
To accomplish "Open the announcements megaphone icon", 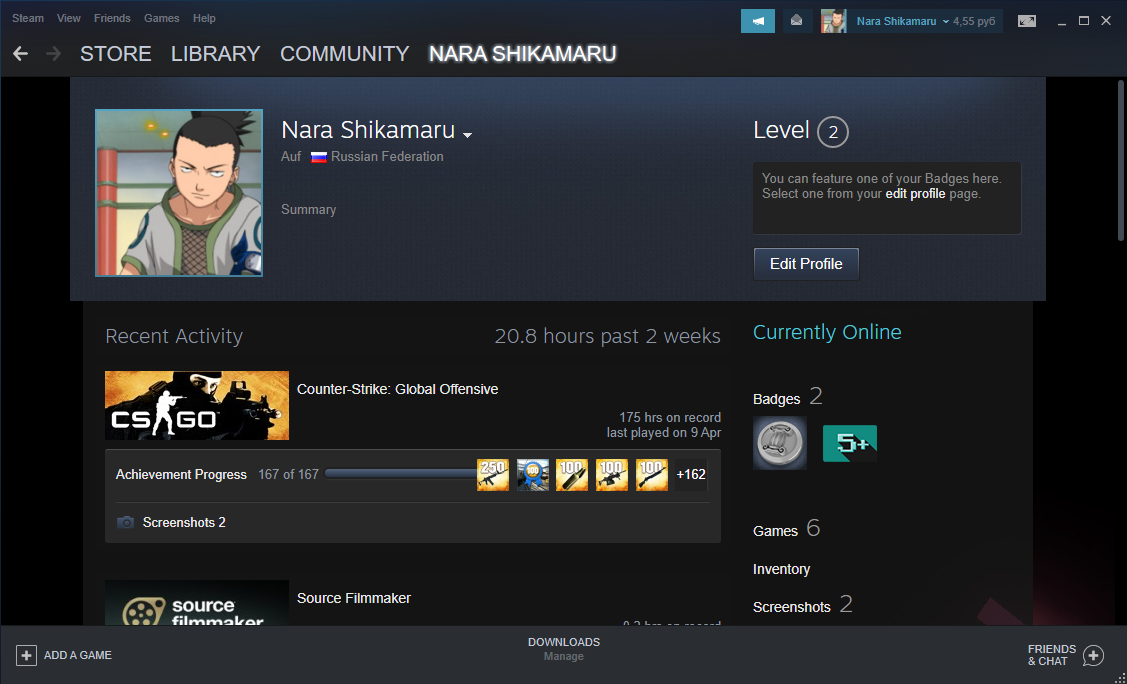I will click(758, 21).
